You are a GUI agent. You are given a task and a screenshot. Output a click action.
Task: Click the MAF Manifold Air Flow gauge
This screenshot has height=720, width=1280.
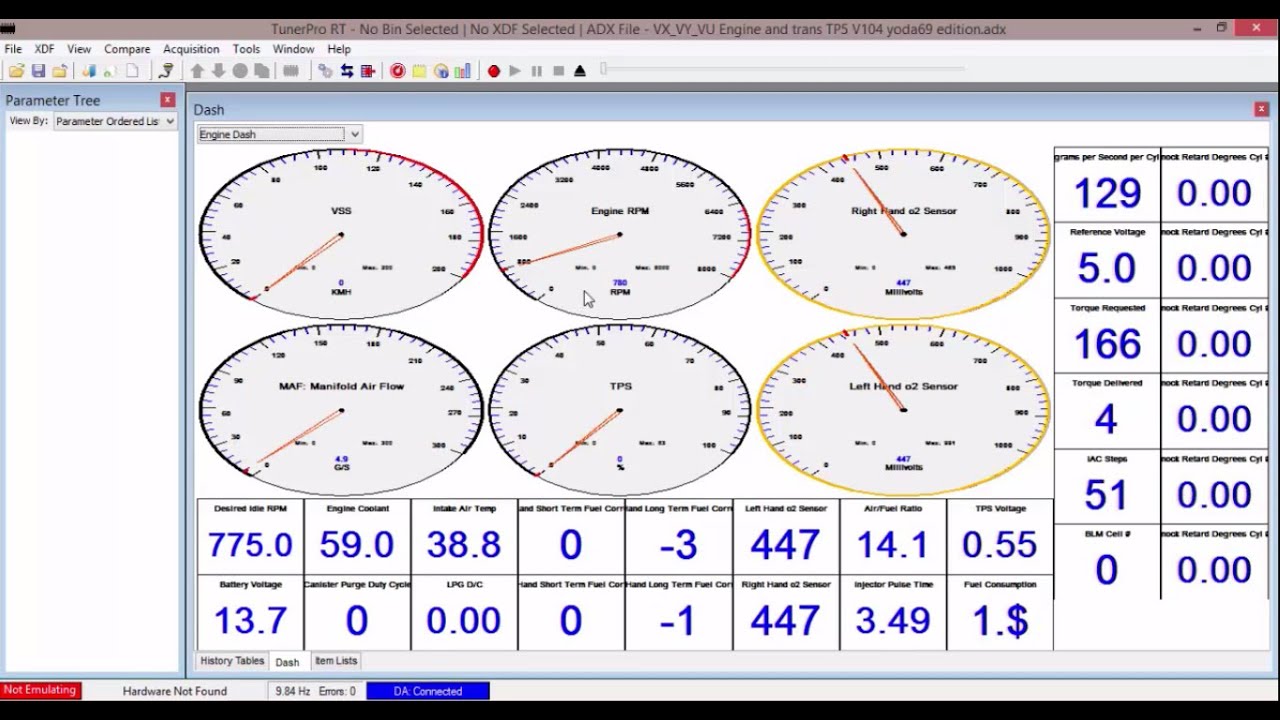(x=341, y=409)
